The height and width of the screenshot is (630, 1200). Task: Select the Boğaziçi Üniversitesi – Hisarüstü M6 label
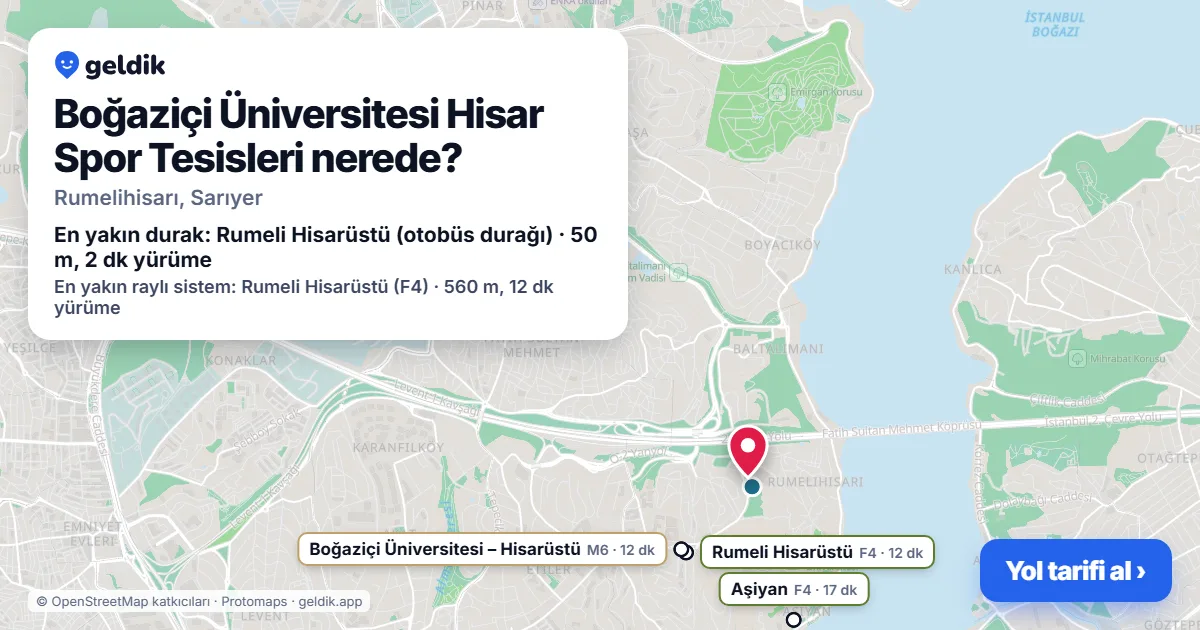coord(482,549)
